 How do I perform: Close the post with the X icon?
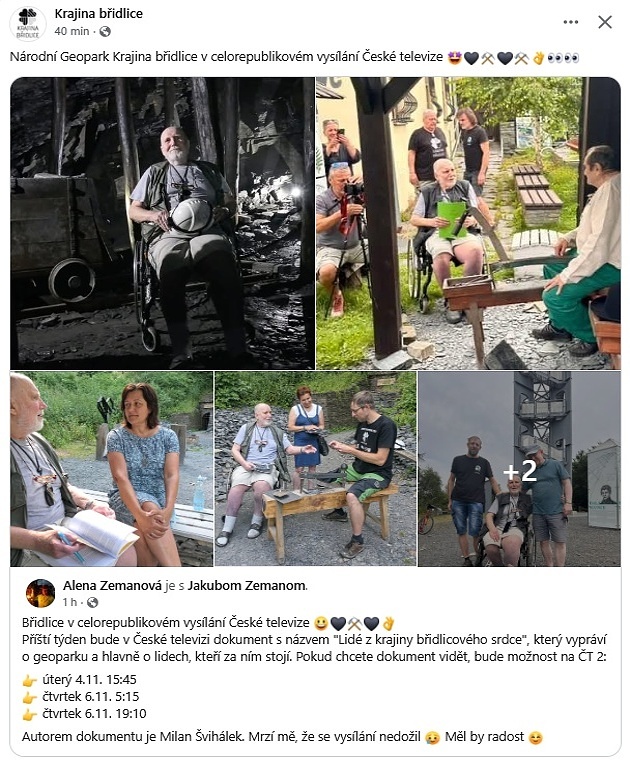(x=605, y=22)
